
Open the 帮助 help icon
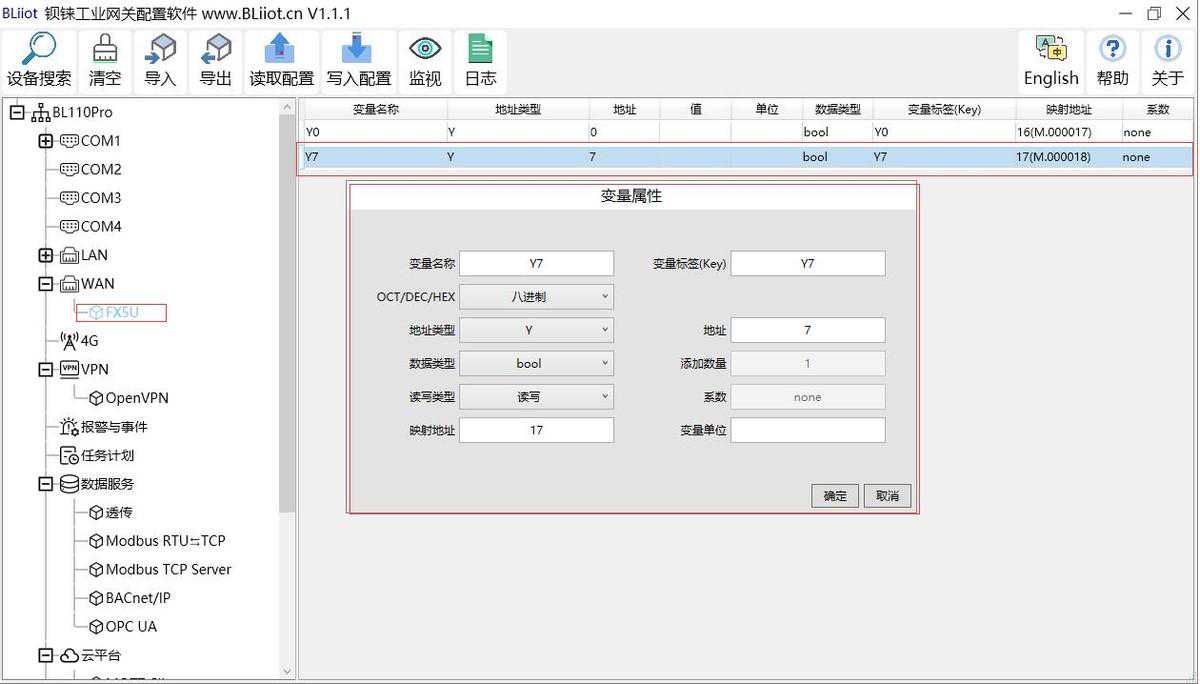[1112, 50]
